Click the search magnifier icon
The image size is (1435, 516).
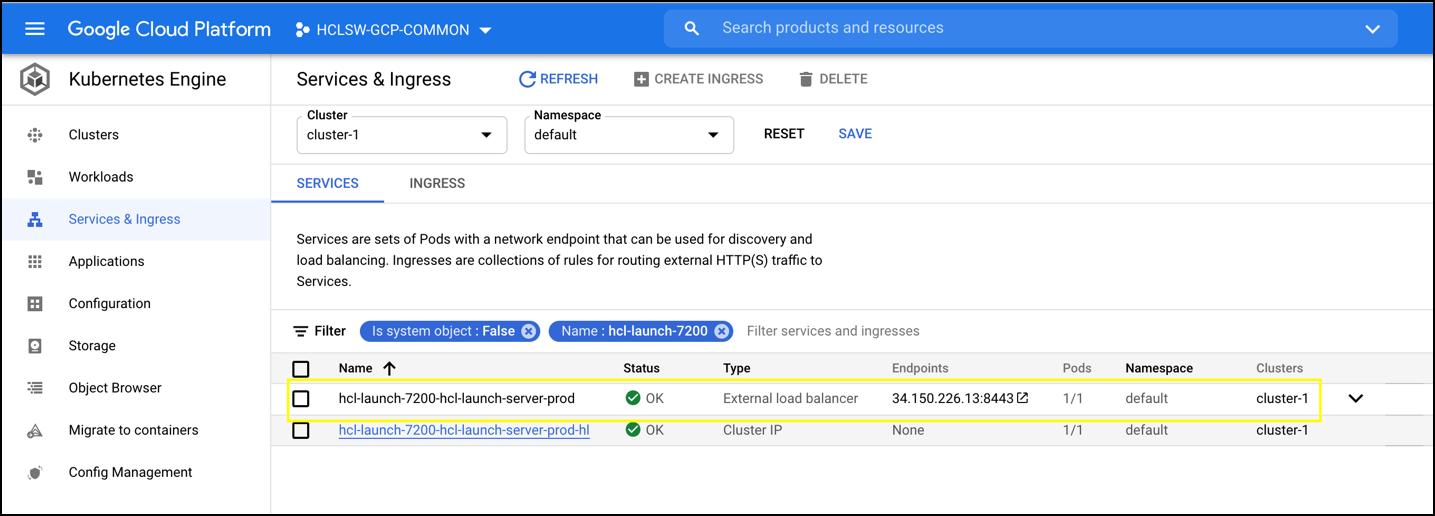[692, 28]
